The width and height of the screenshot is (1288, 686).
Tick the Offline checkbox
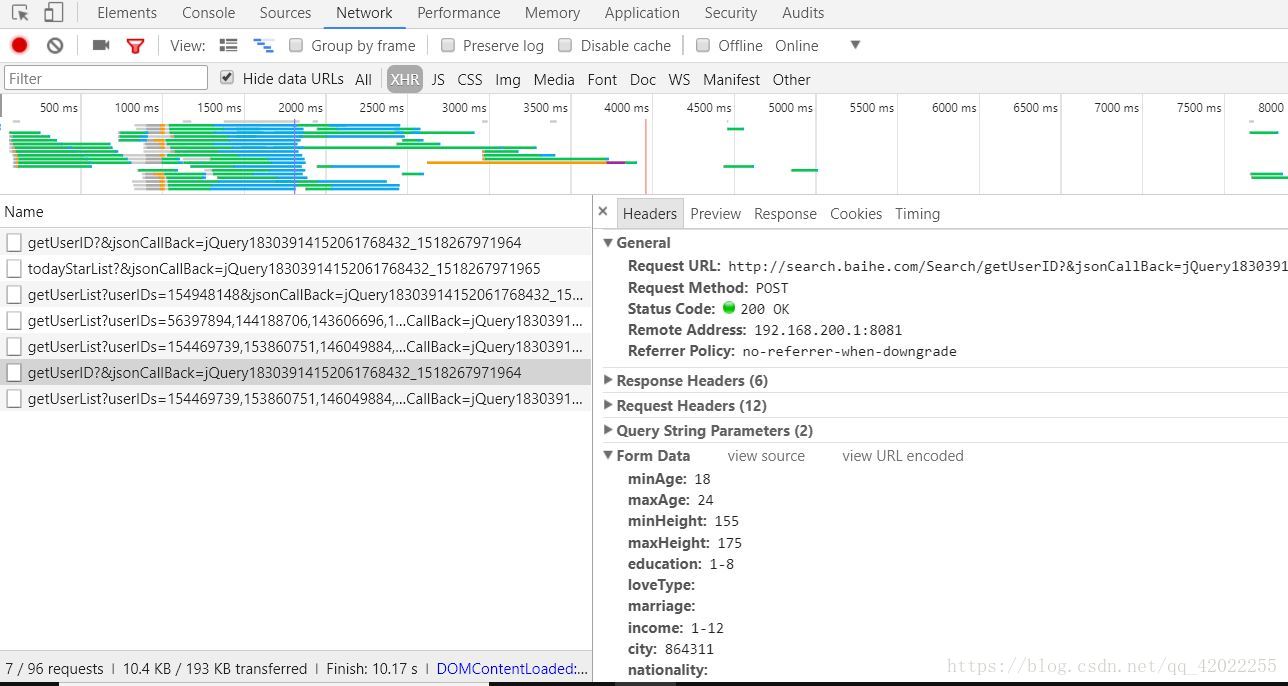(703, 45)
